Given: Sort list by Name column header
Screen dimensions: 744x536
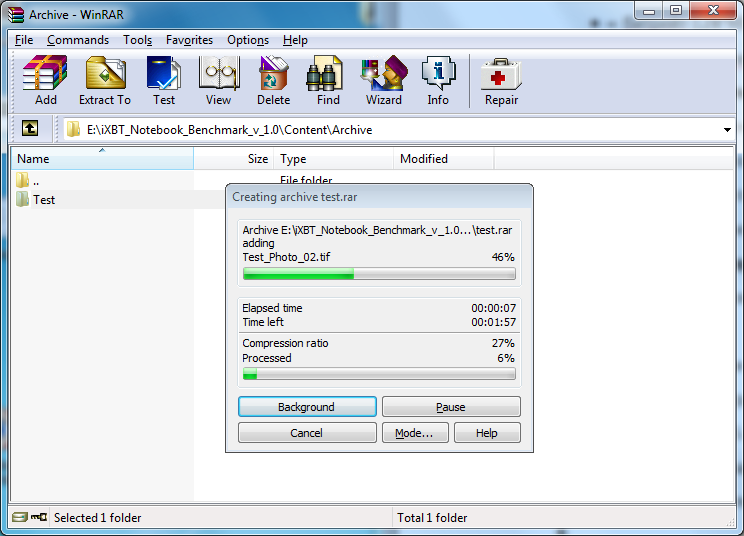Looking at the screenshot, I should pos(102,158).
